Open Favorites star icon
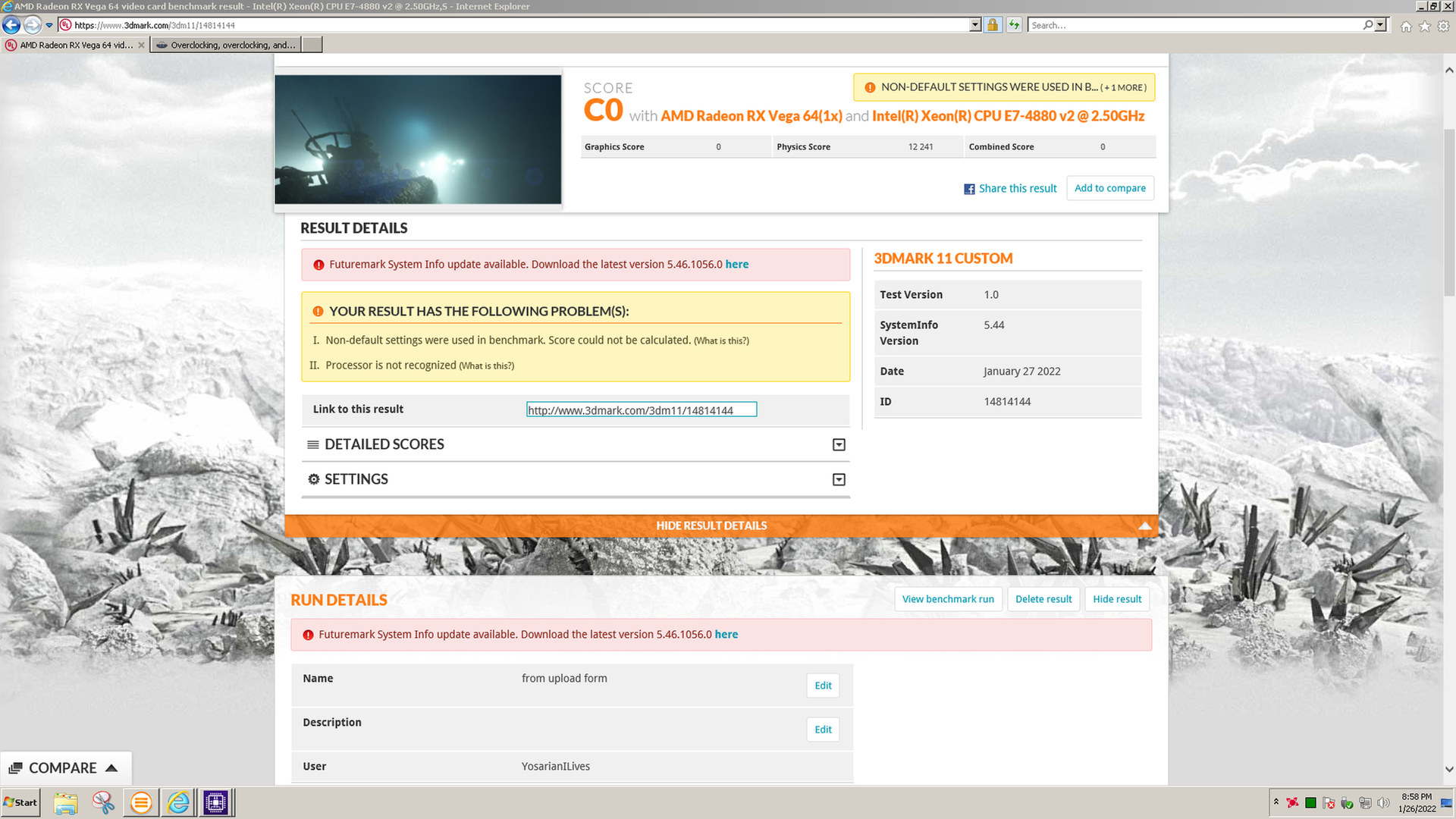Screen dimensions: 1456x819 tap(1425, 26)
